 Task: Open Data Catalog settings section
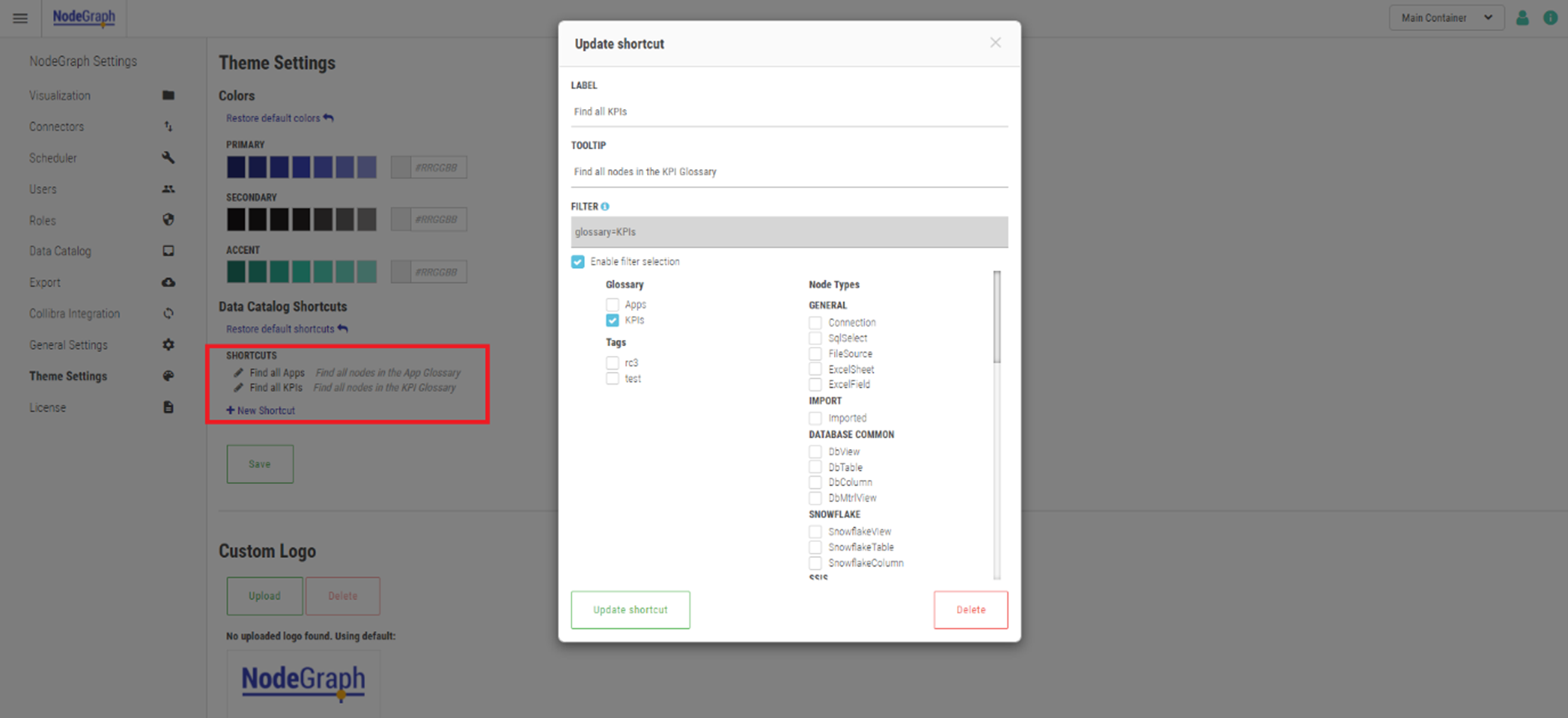[60, 251]
